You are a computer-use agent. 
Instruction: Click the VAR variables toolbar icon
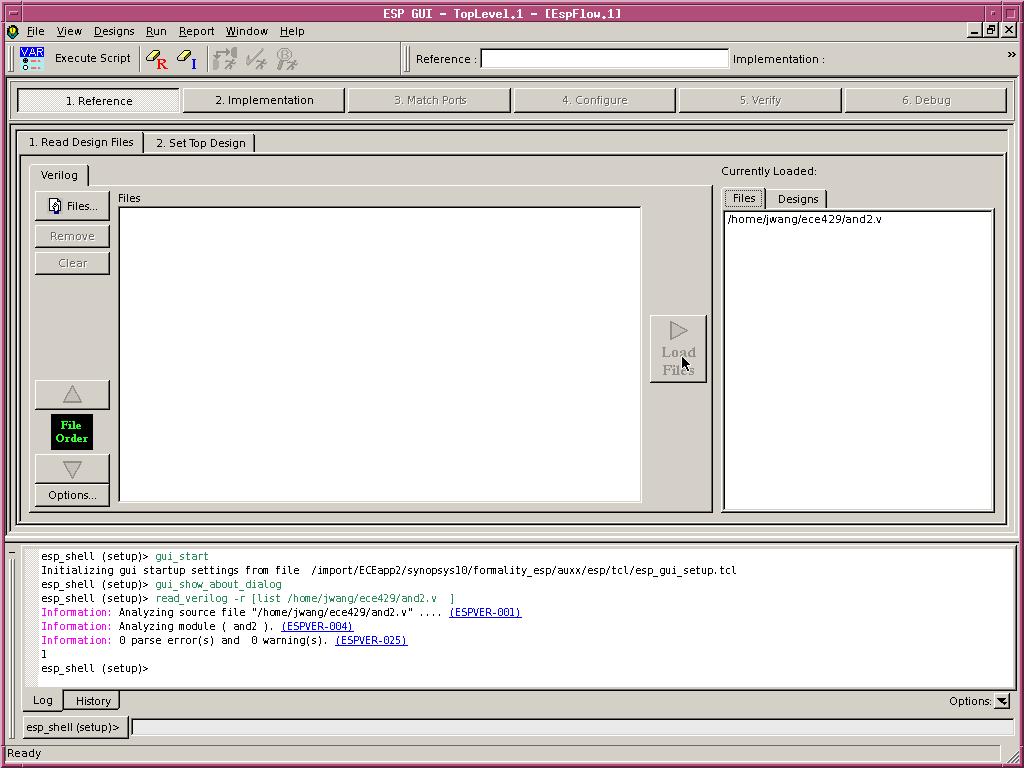click(x=32, y=58)
